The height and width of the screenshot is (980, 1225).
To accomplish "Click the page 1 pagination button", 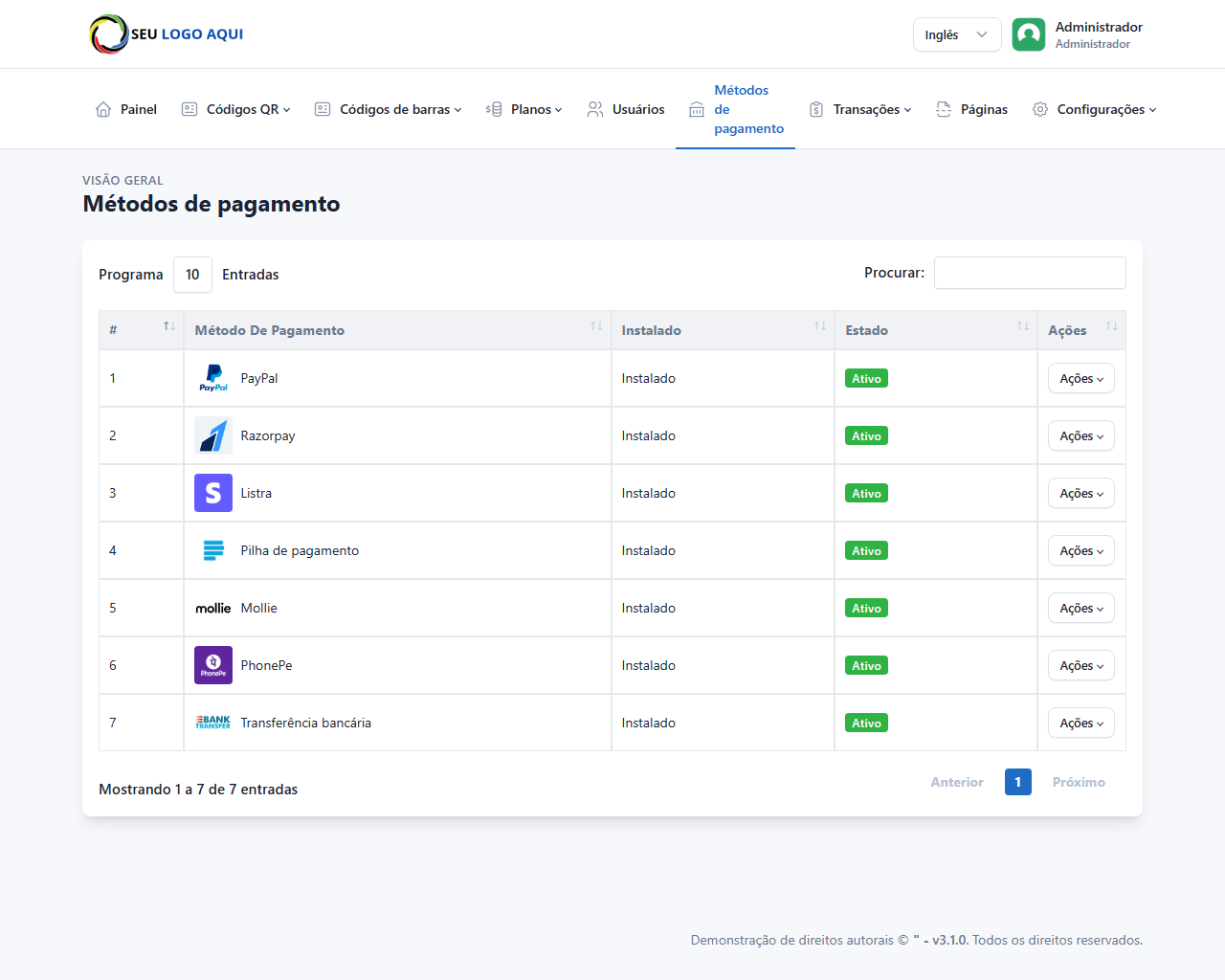I will 1017,782.
